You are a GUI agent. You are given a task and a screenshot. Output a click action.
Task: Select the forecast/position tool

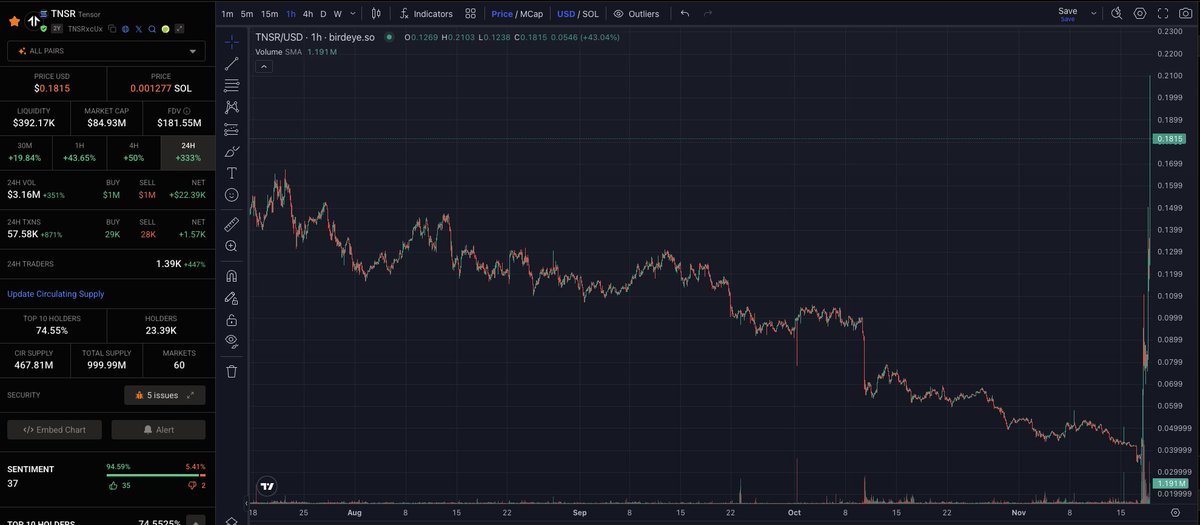point(232,129)
